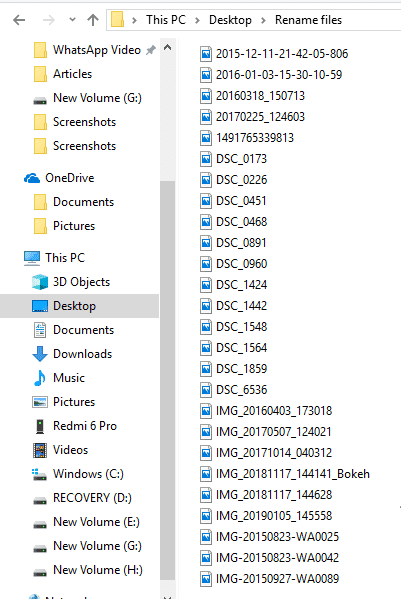The image size is (401, 599).
Task: Click image icon of IMG_20190105_145558
Action: tap(206, 516)
